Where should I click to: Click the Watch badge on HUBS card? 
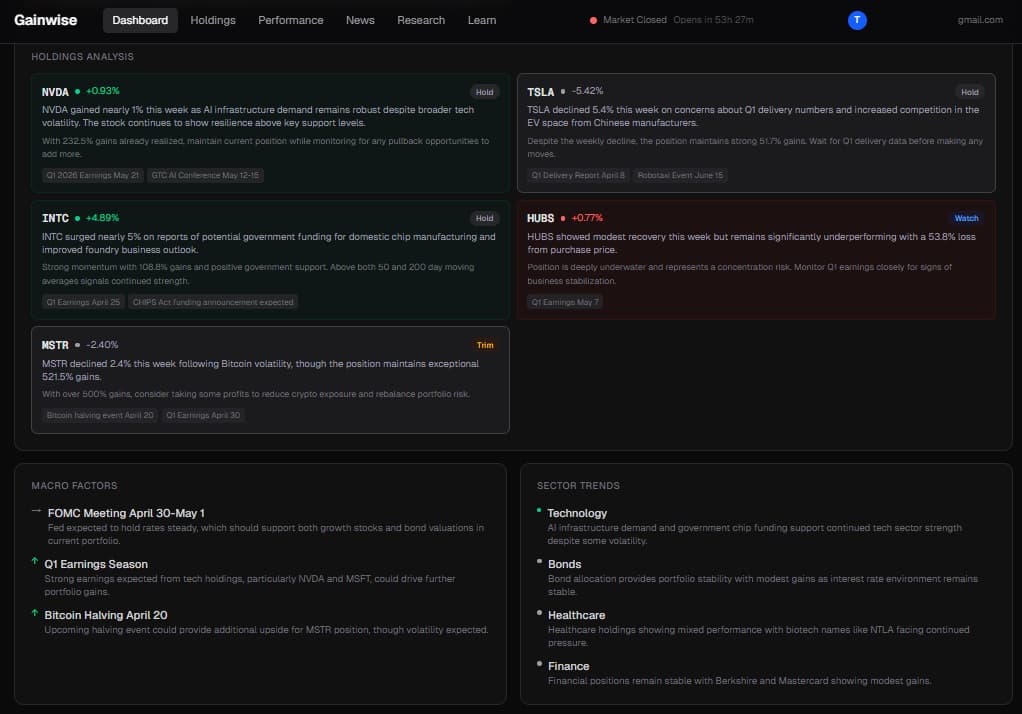967,218
